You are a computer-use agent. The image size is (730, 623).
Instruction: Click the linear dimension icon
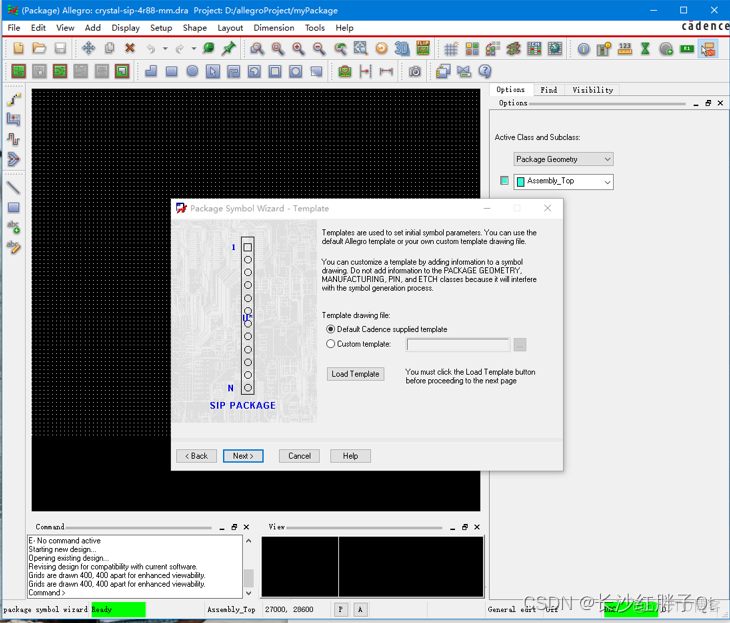pyautogui.click(x=386, y=71)
